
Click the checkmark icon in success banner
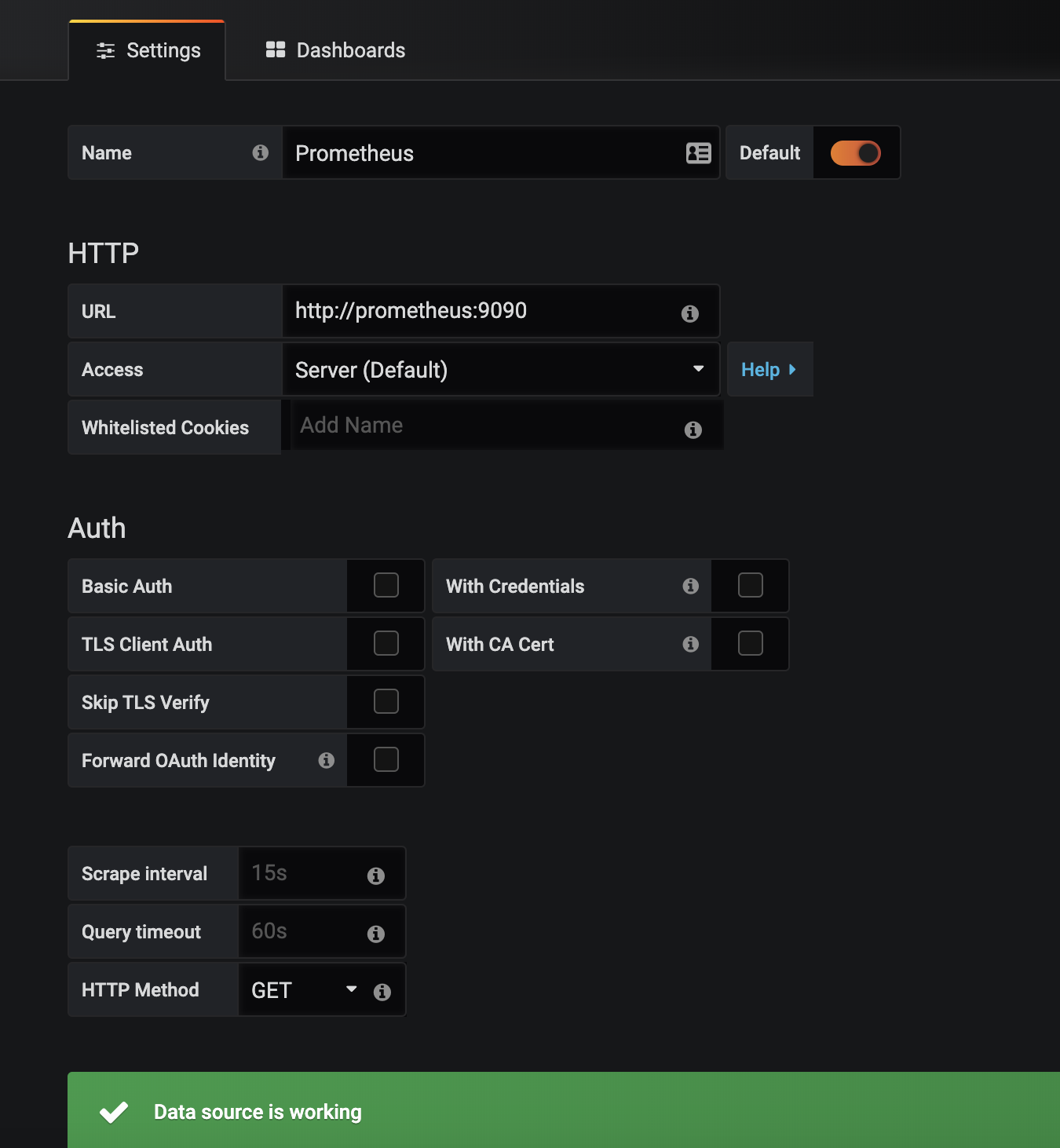(x=114, y=1112)
